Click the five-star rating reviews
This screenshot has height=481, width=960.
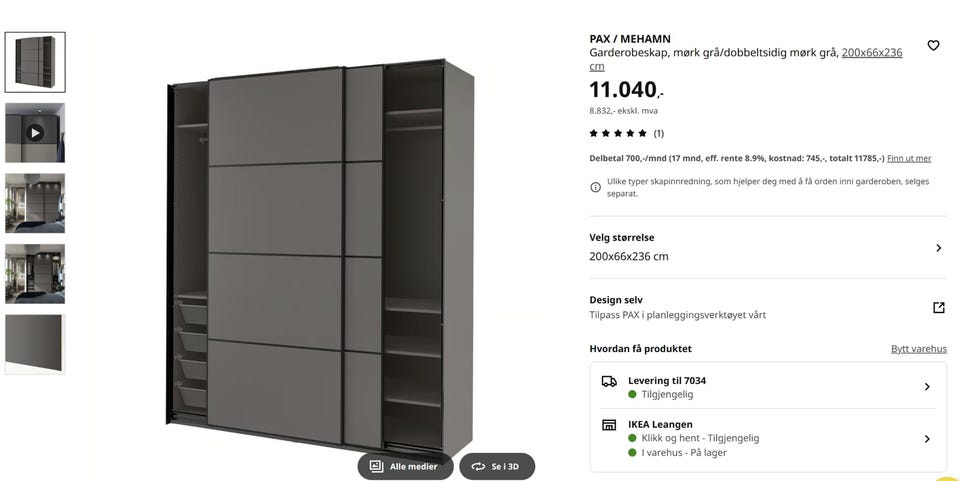click(x=626, y=133)
